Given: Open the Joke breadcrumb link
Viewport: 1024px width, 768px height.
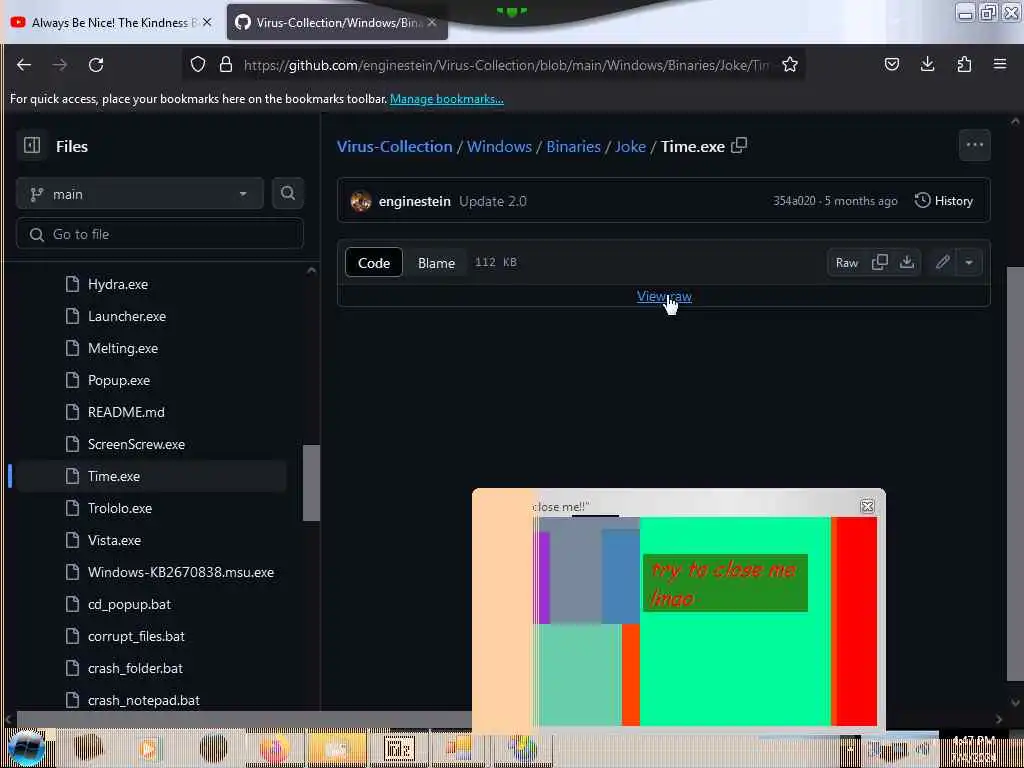Looking at the screenshot, I should click(x=630, y=146).
